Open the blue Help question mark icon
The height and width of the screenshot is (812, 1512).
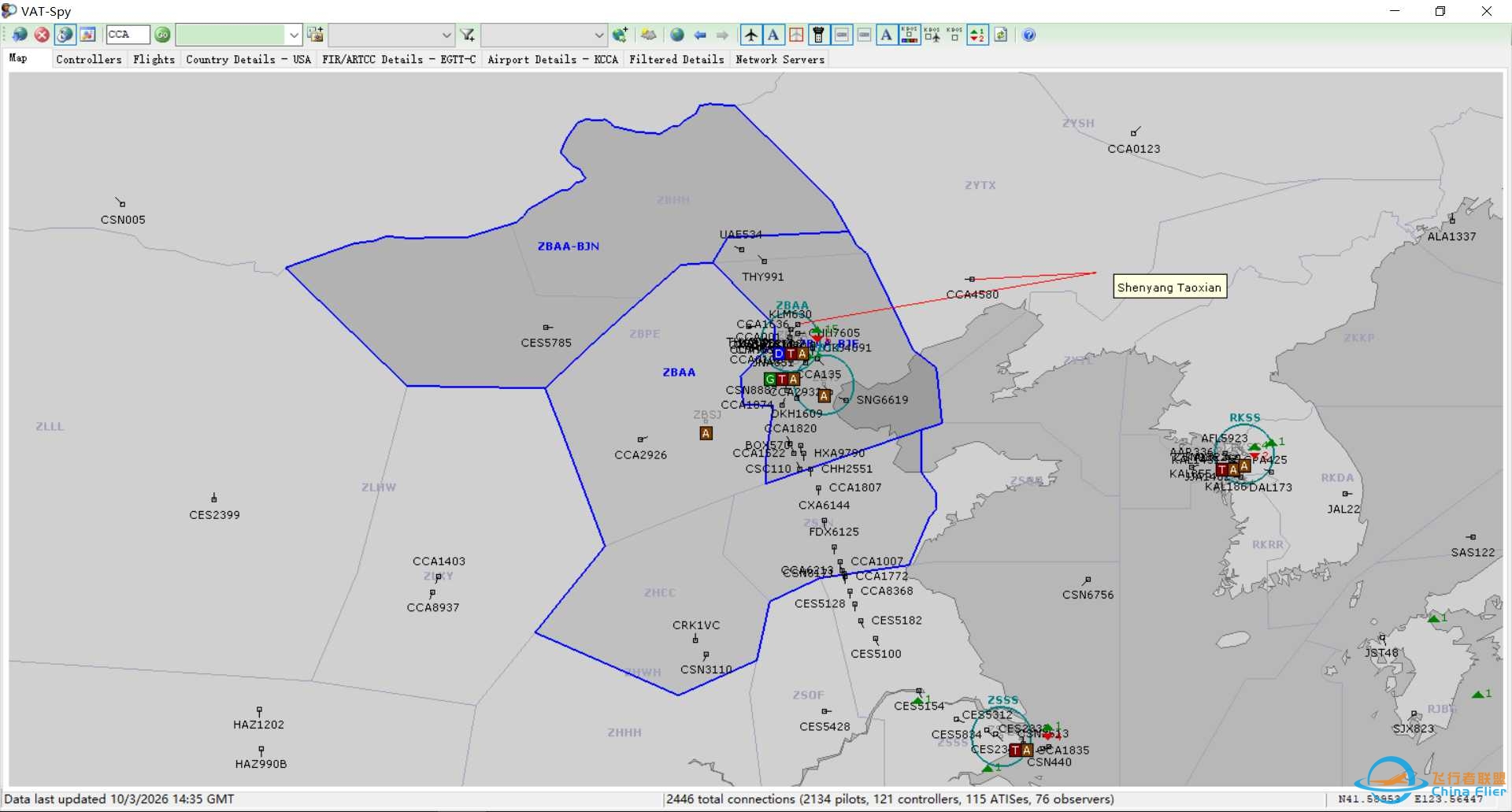(x=1029, y=35)
